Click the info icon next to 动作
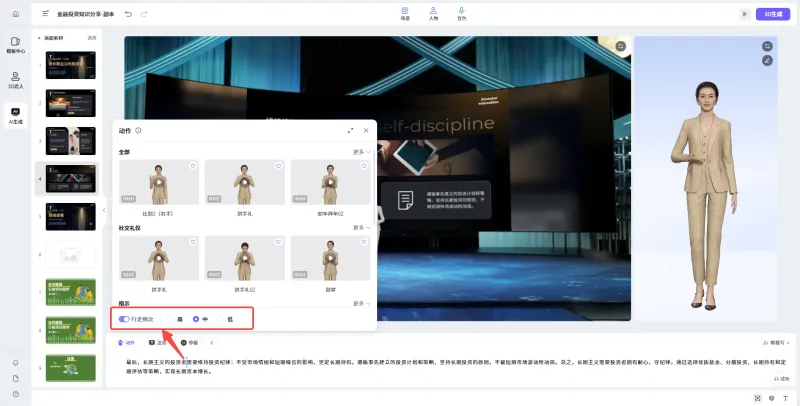Viewport: 800px width, 406px height. (138, 131)
